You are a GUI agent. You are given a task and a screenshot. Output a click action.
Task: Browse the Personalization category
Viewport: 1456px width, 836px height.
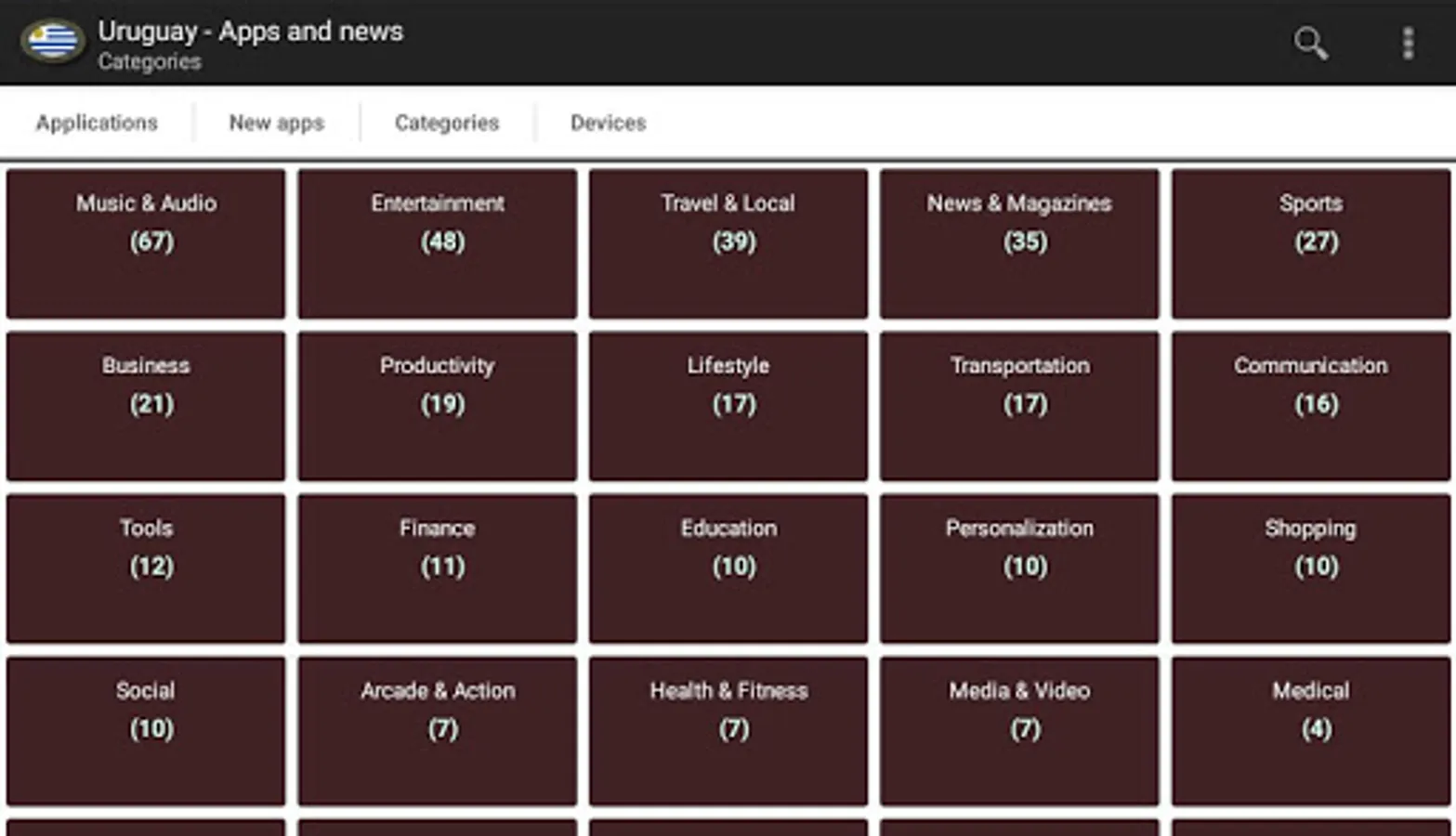1019,568
